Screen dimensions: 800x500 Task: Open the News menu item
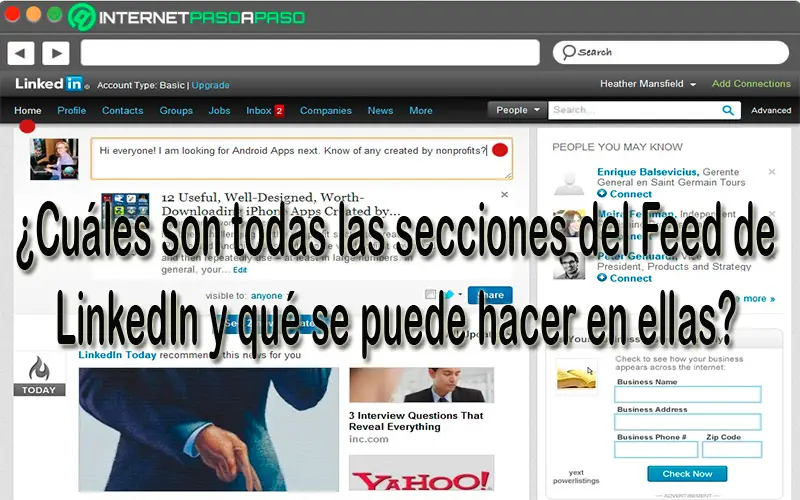click(380, 110)
